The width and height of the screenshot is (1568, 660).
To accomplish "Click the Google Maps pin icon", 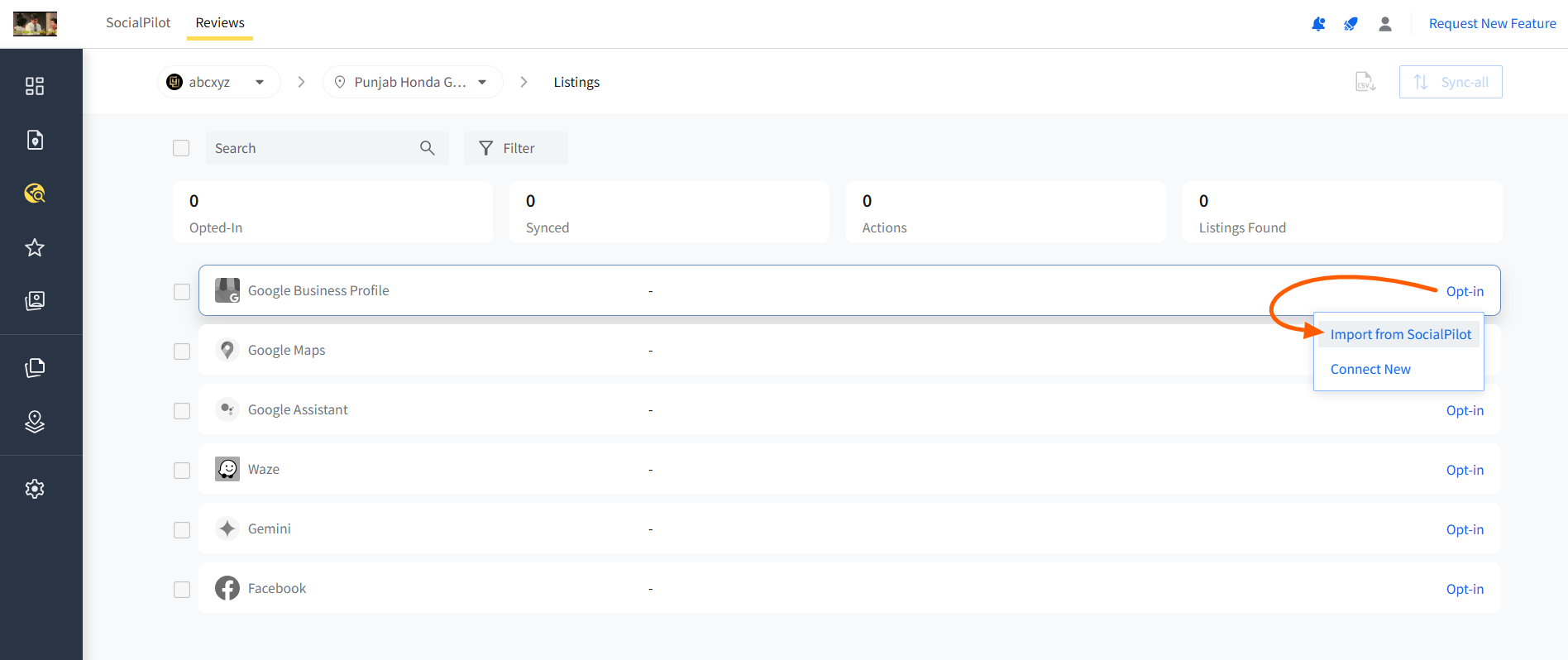I will coord(227,350).
